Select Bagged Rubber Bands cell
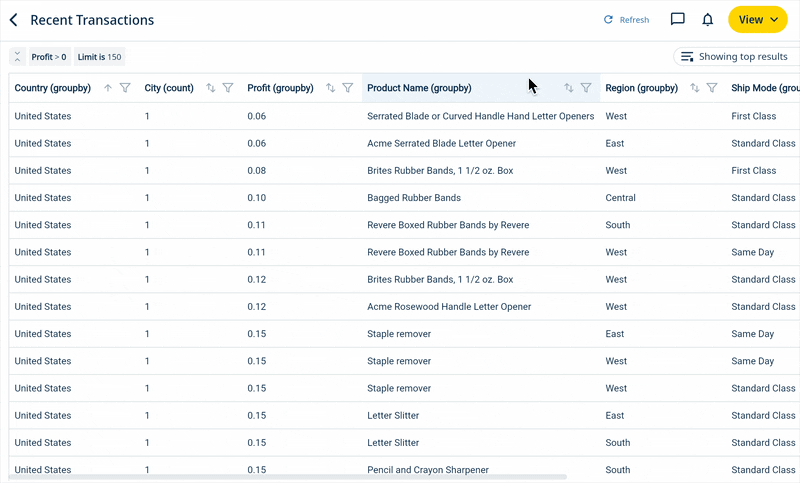Screen dimensions: 800x483 tap(414, 198)
